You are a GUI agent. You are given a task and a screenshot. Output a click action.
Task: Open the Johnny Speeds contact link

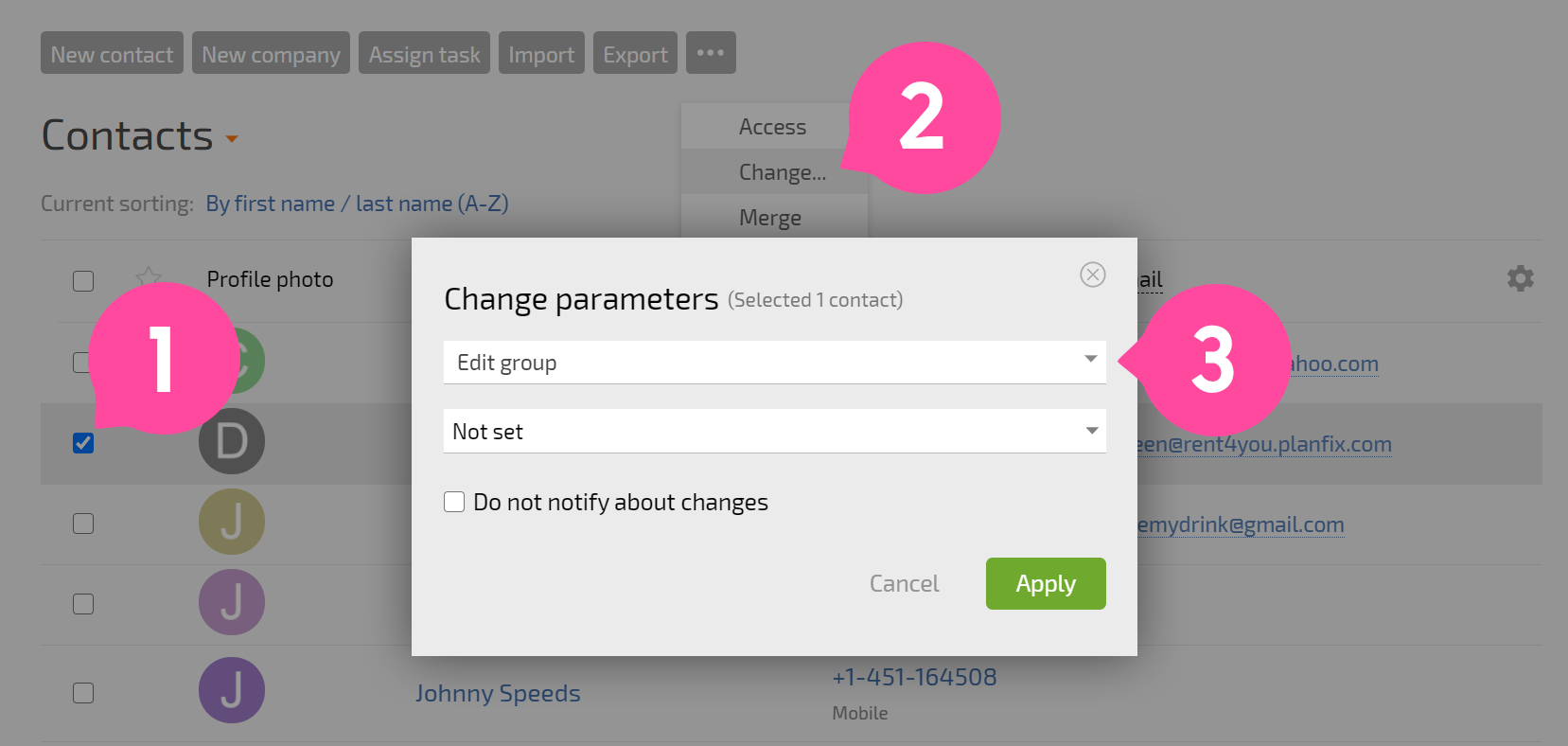pyautogui.click(x=498, y=693)
